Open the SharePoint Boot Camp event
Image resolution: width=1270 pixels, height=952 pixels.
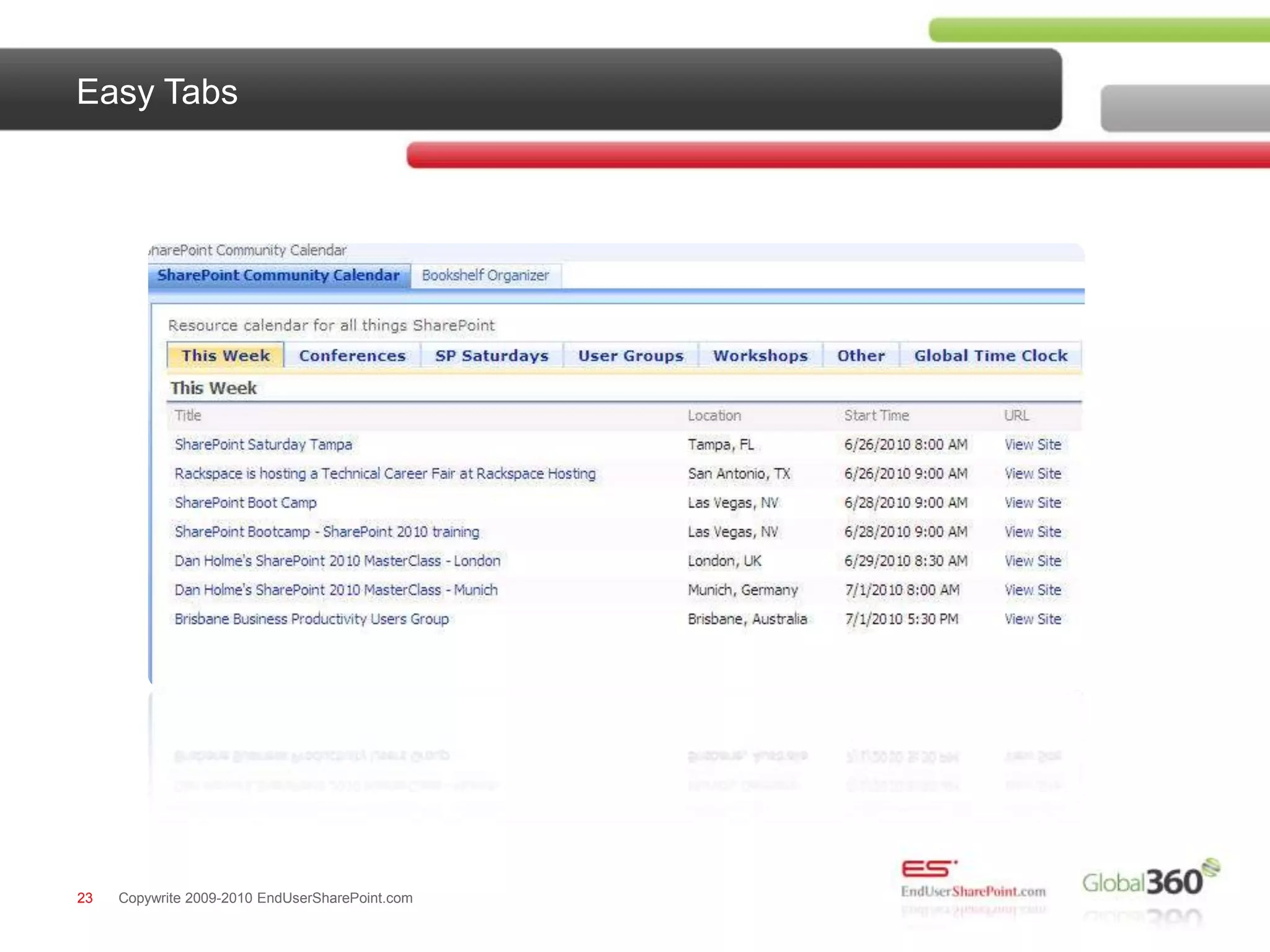246,503
